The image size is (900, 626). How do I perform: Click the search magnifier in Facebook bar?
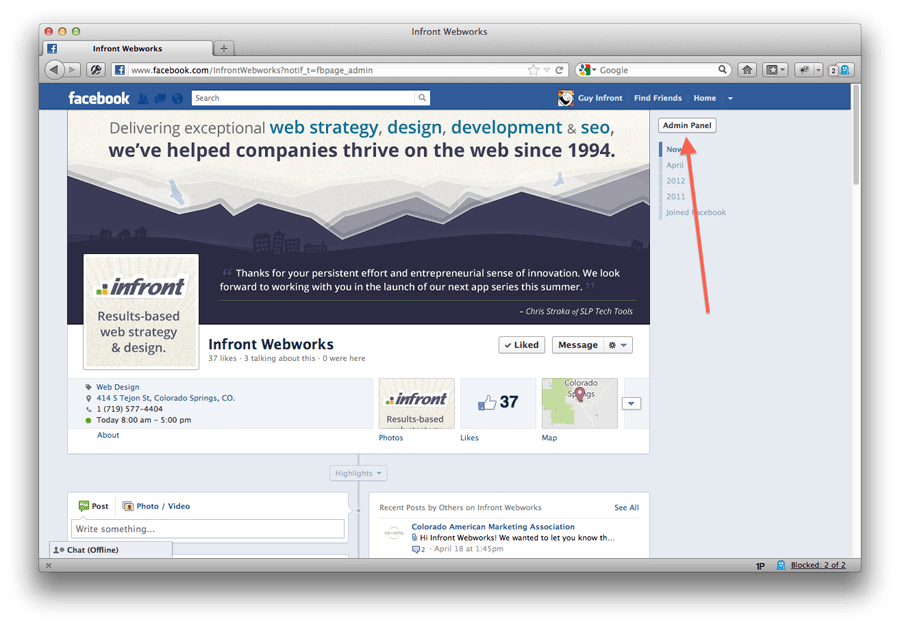(x=422, y=98)
